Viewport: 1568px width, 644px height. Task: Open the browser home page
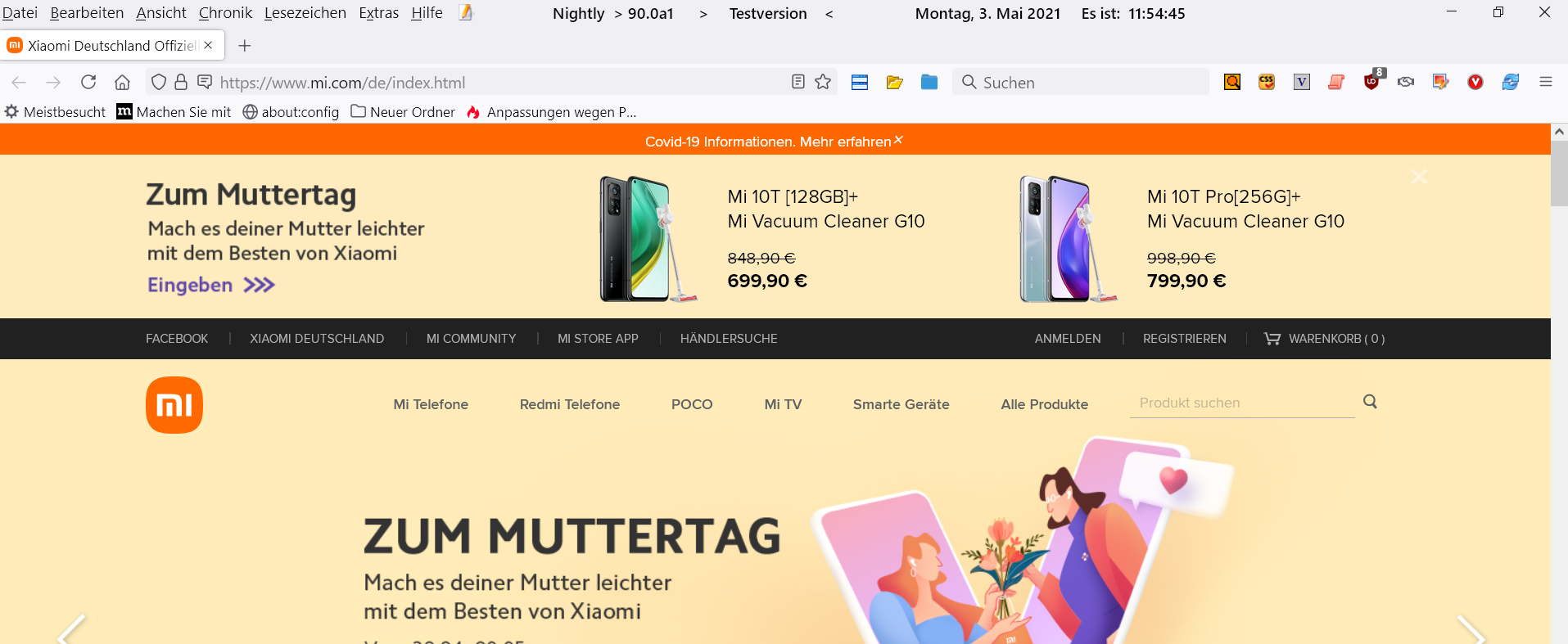122,82
